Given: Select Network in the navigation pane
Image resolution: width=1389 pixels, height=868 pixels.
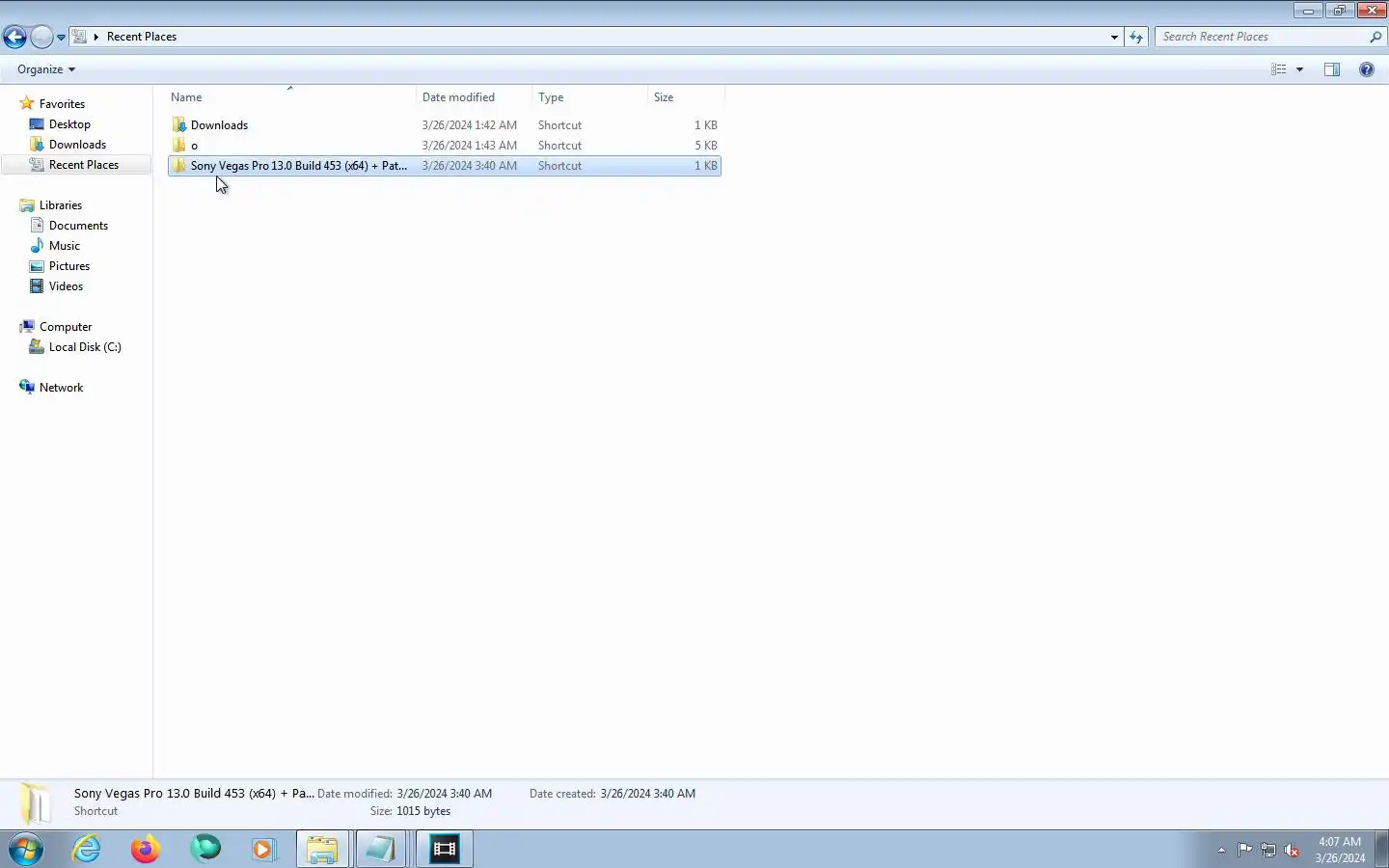Looking at the screenshot, I should [61, 388].
